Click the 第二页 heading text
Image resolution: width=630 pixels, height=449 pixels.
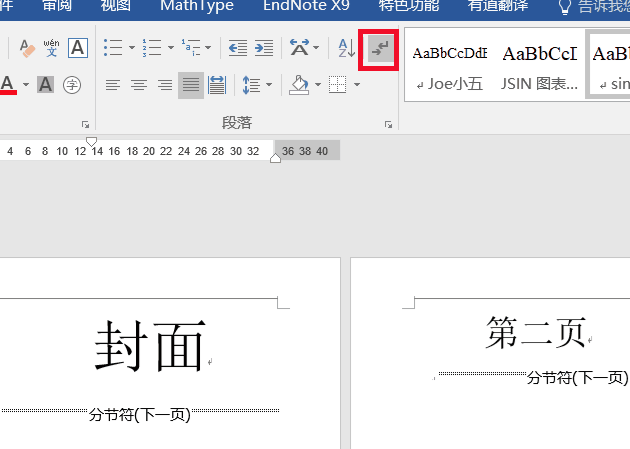536,333
